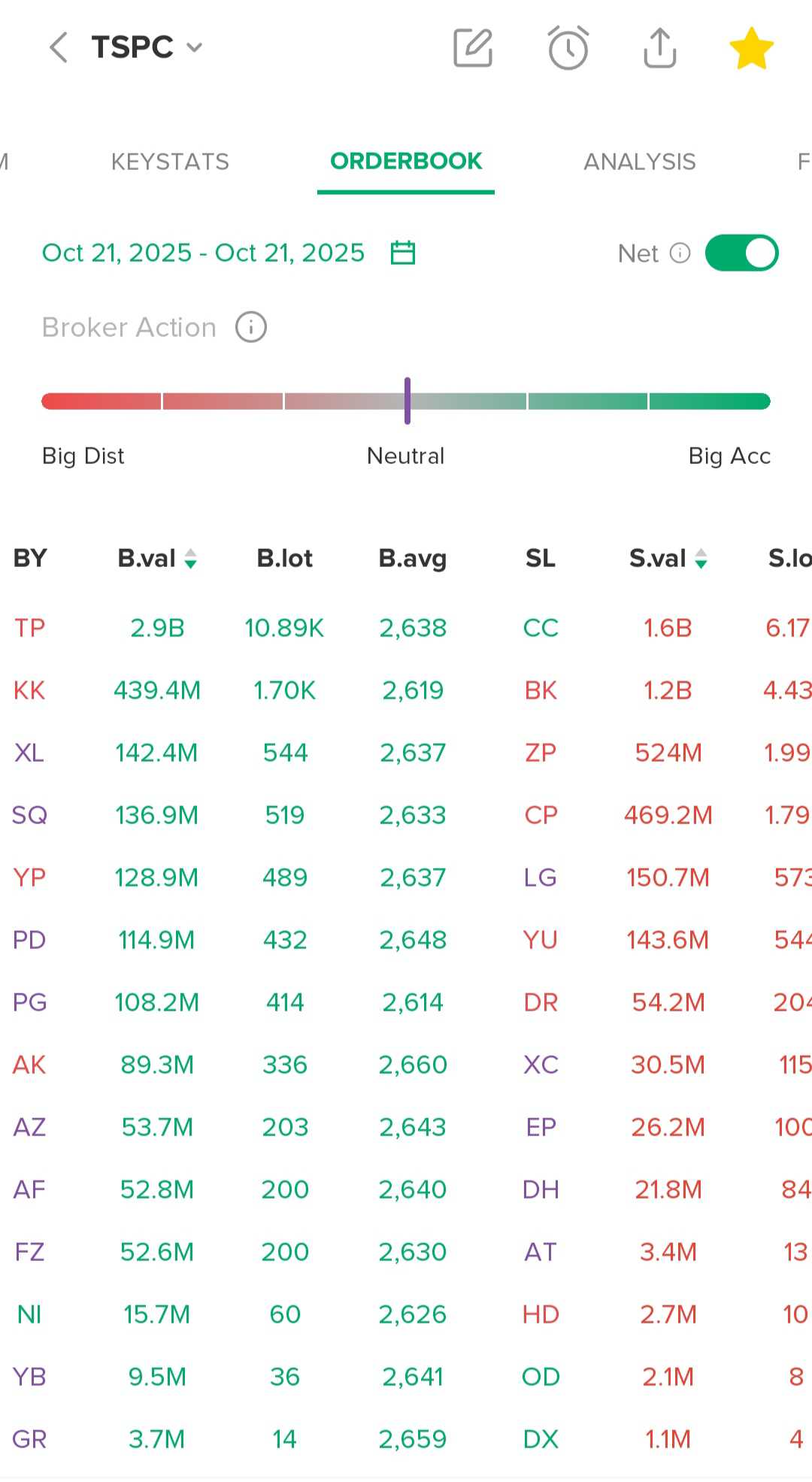Disable the Net toggle switch
Image resolution: width=812 pixels, height=1482 pixels.
pyautogui.click(x=741, y=253)
